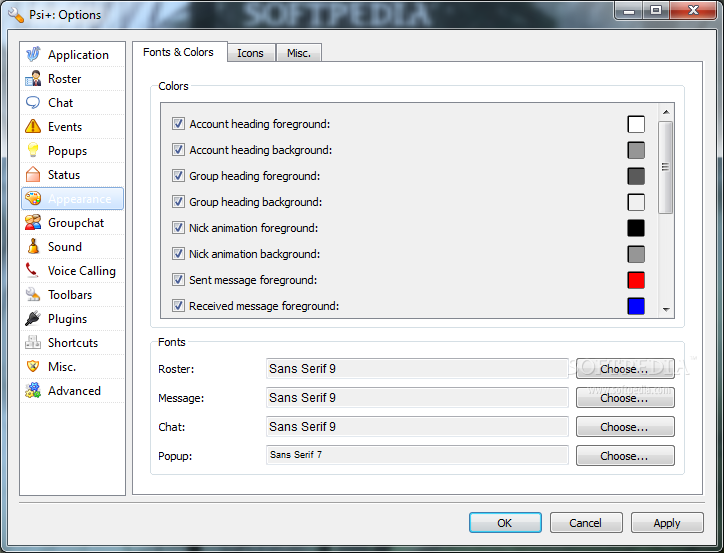Select the Sound speaker icon
724x553 pixels.
click(33, 246)
